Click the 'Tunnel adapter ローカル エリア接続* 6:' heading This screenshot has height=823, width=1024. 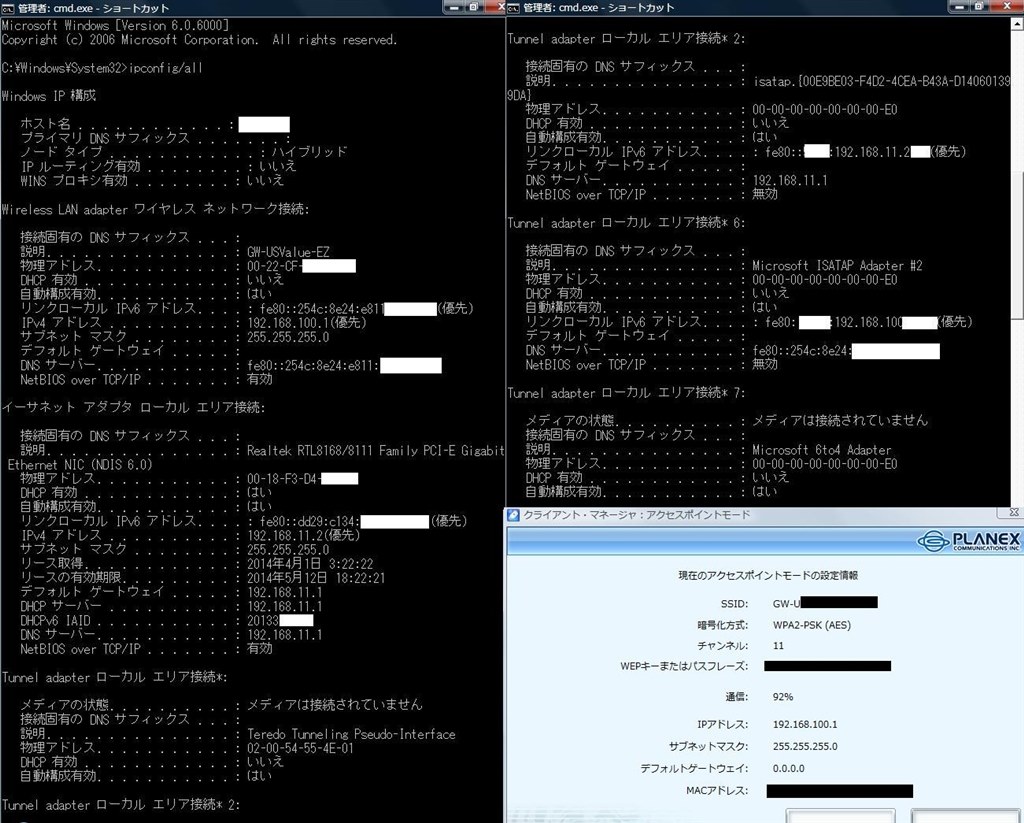[626, 223]
